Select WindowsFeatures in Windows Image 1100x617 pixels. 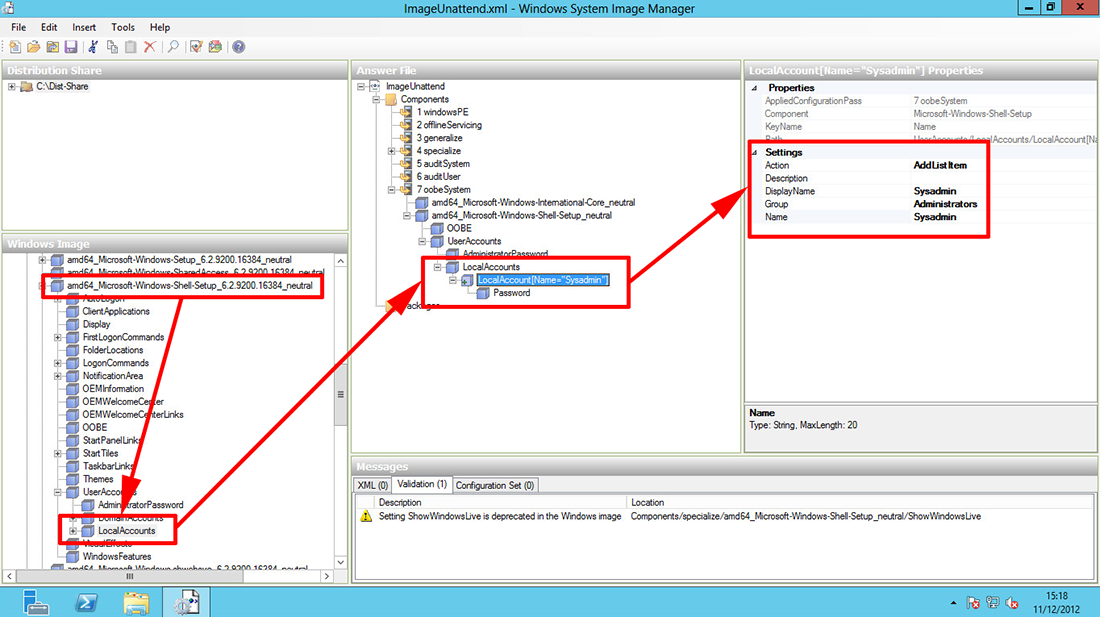pos(116,557)
